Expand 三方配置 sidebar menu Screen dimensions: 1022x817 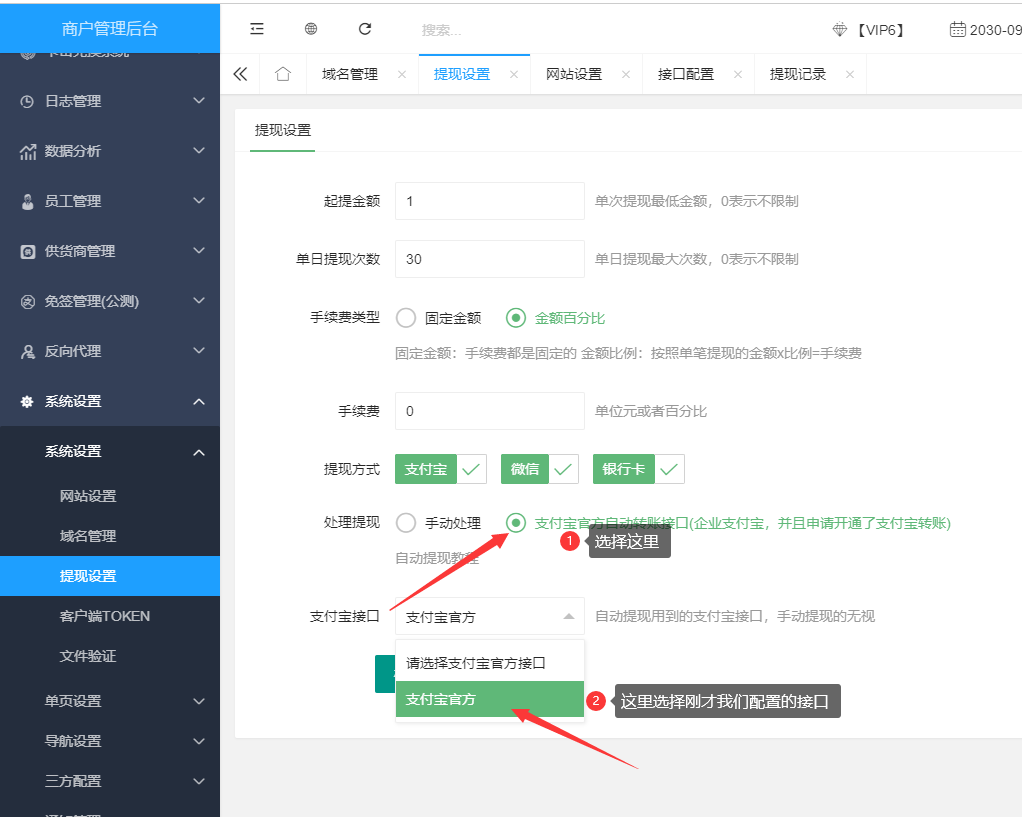click(x=199, y=781)
